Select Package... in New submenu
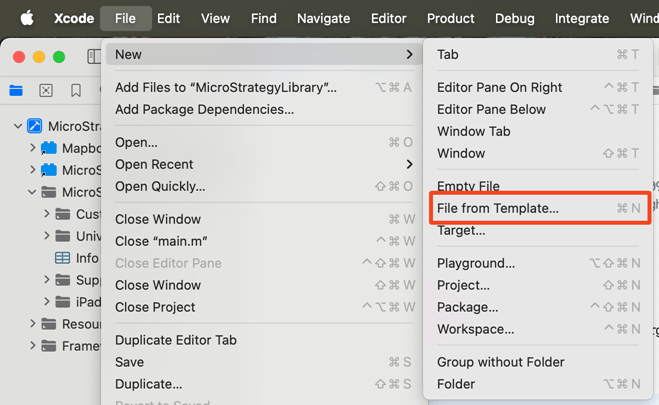 click(x=538, y=307)
